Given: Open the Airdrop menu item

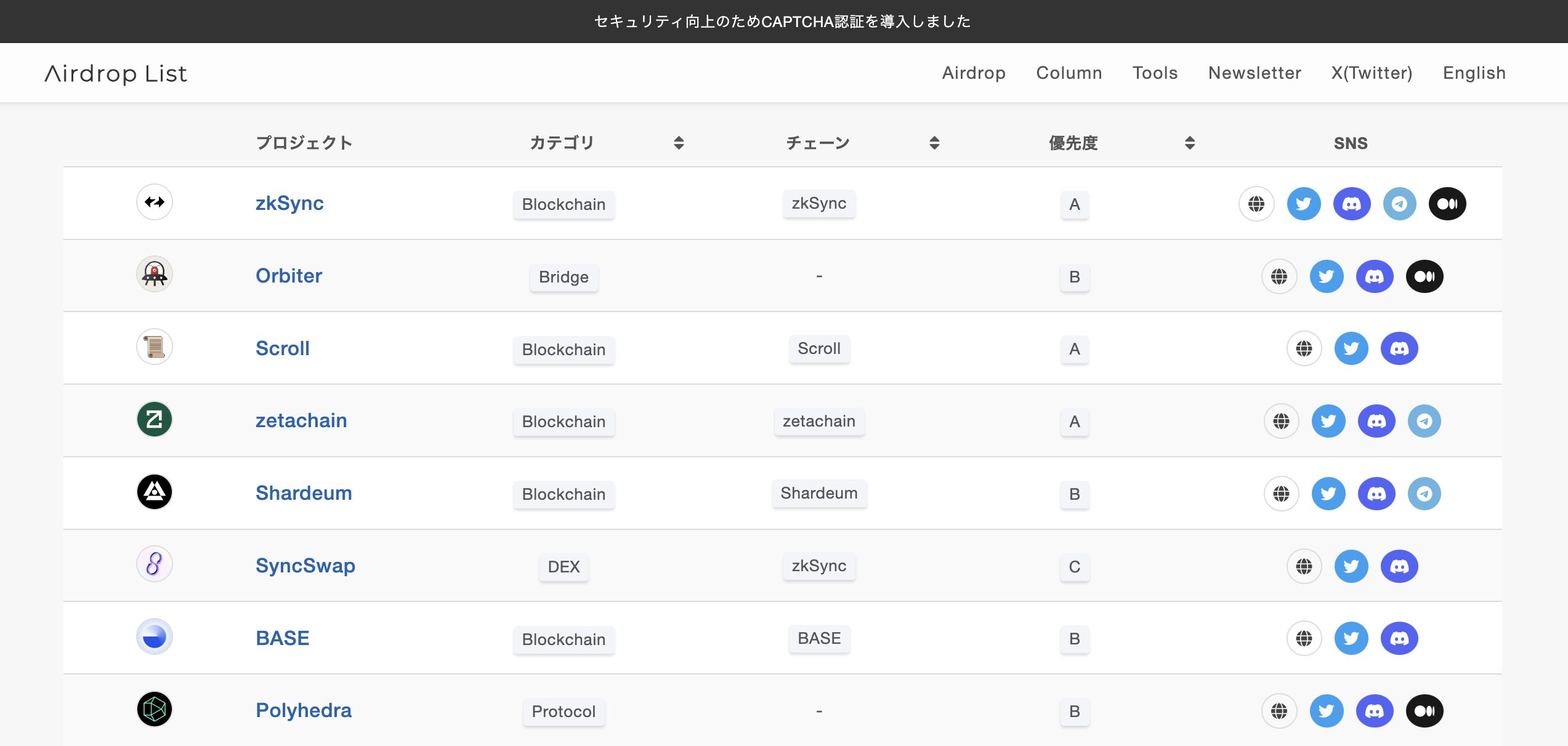Looking at the screenshot, I should coord(974,73).
